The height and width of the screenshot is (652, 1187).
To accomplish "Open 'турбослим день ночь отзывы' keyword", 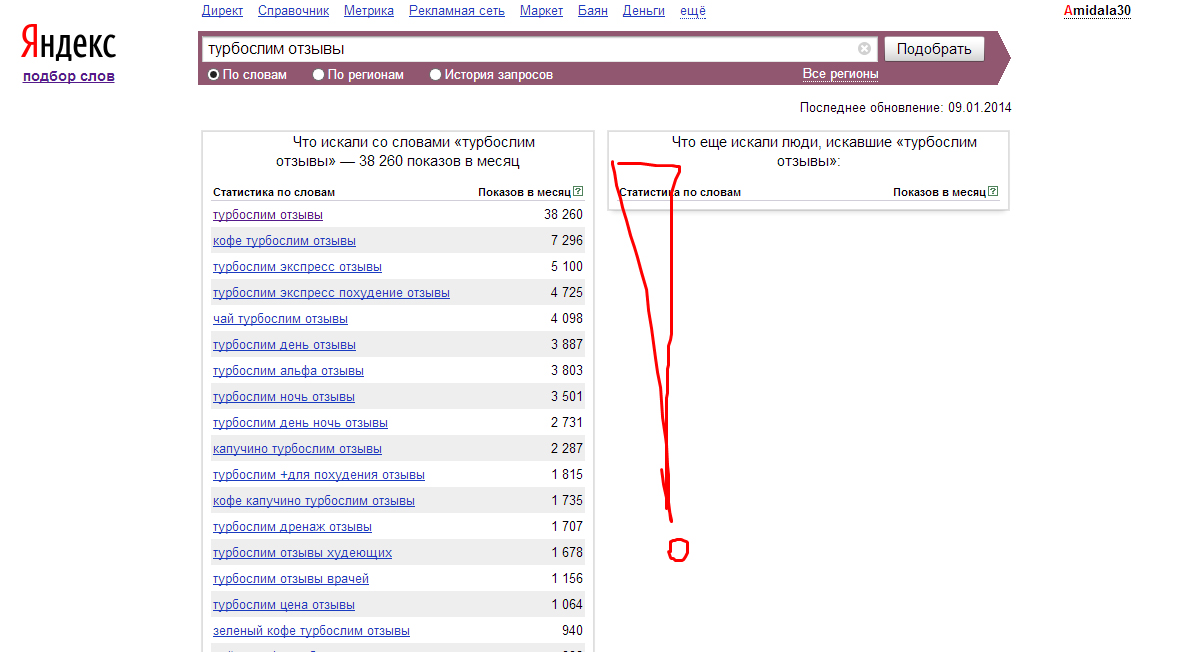I will click(x=301, y=423).
